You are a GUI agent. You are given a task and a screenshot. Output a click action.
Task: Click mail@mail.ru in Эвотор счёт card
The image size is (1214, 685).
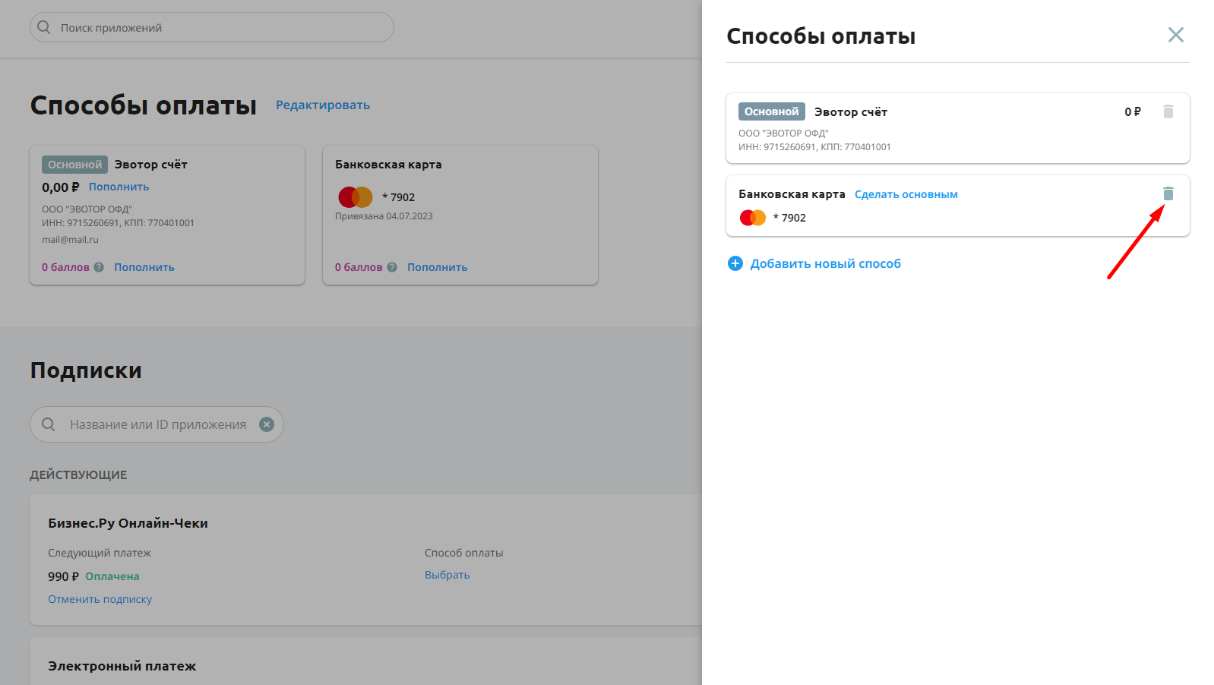point(70,240)
